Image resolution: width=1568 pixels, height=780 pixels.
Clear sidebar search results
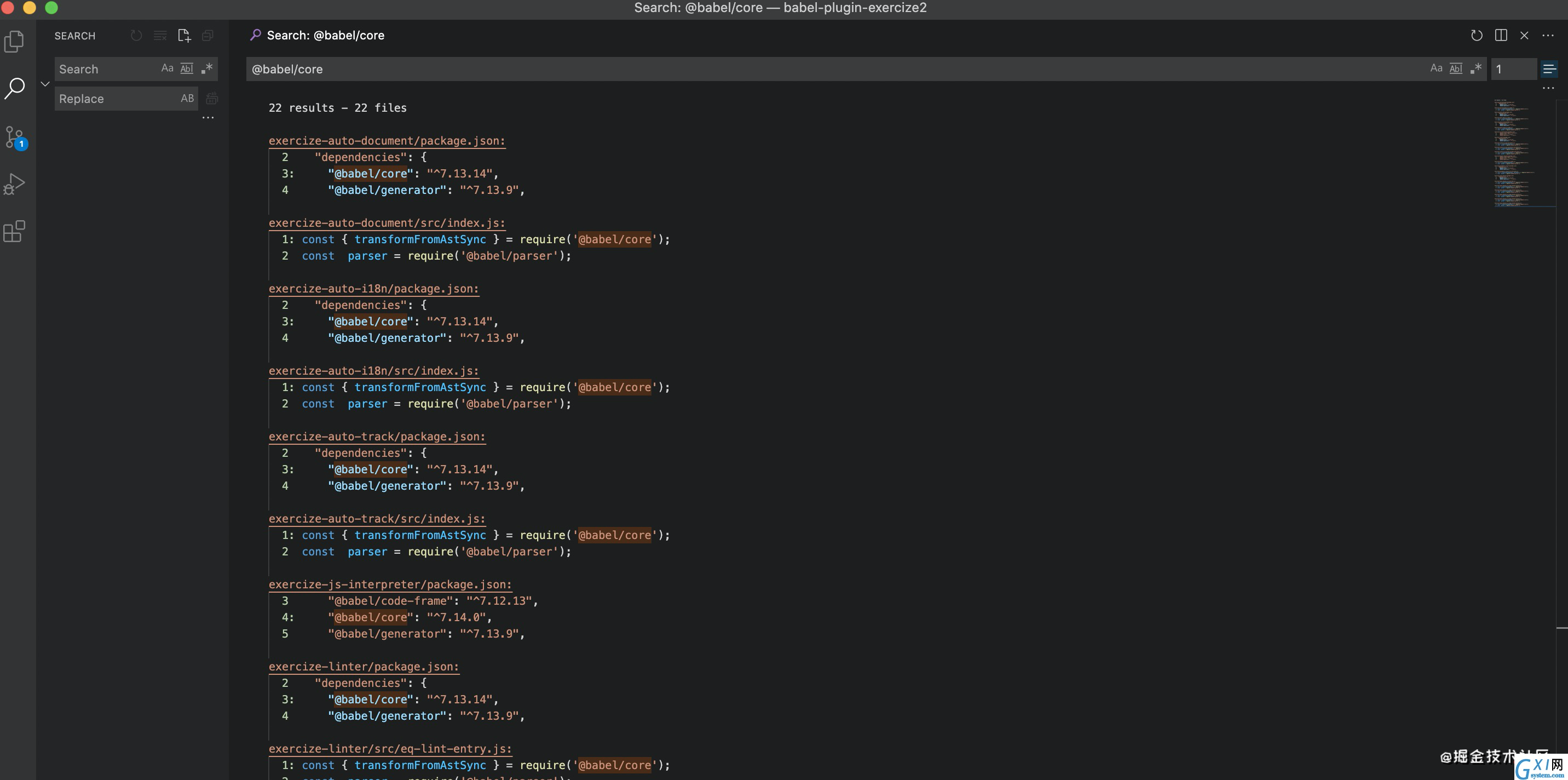(x=160, y=36)
